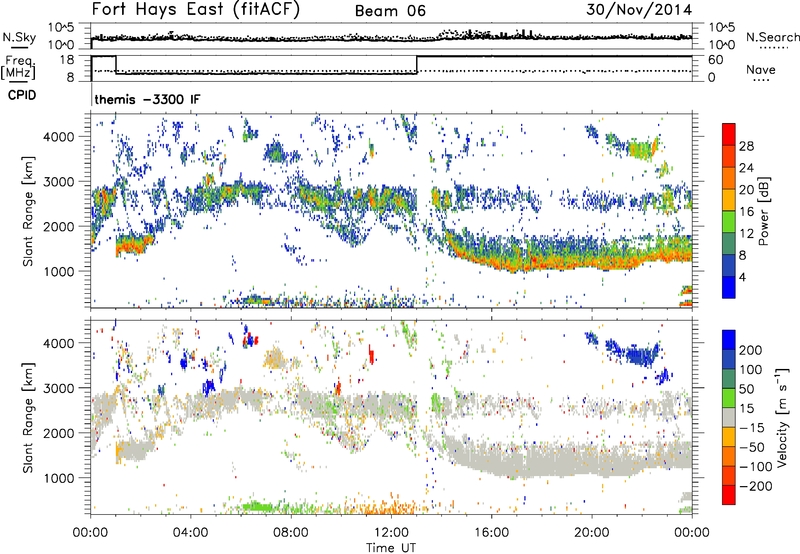Click the '-15' label on velocity color bar

point(752,427)
